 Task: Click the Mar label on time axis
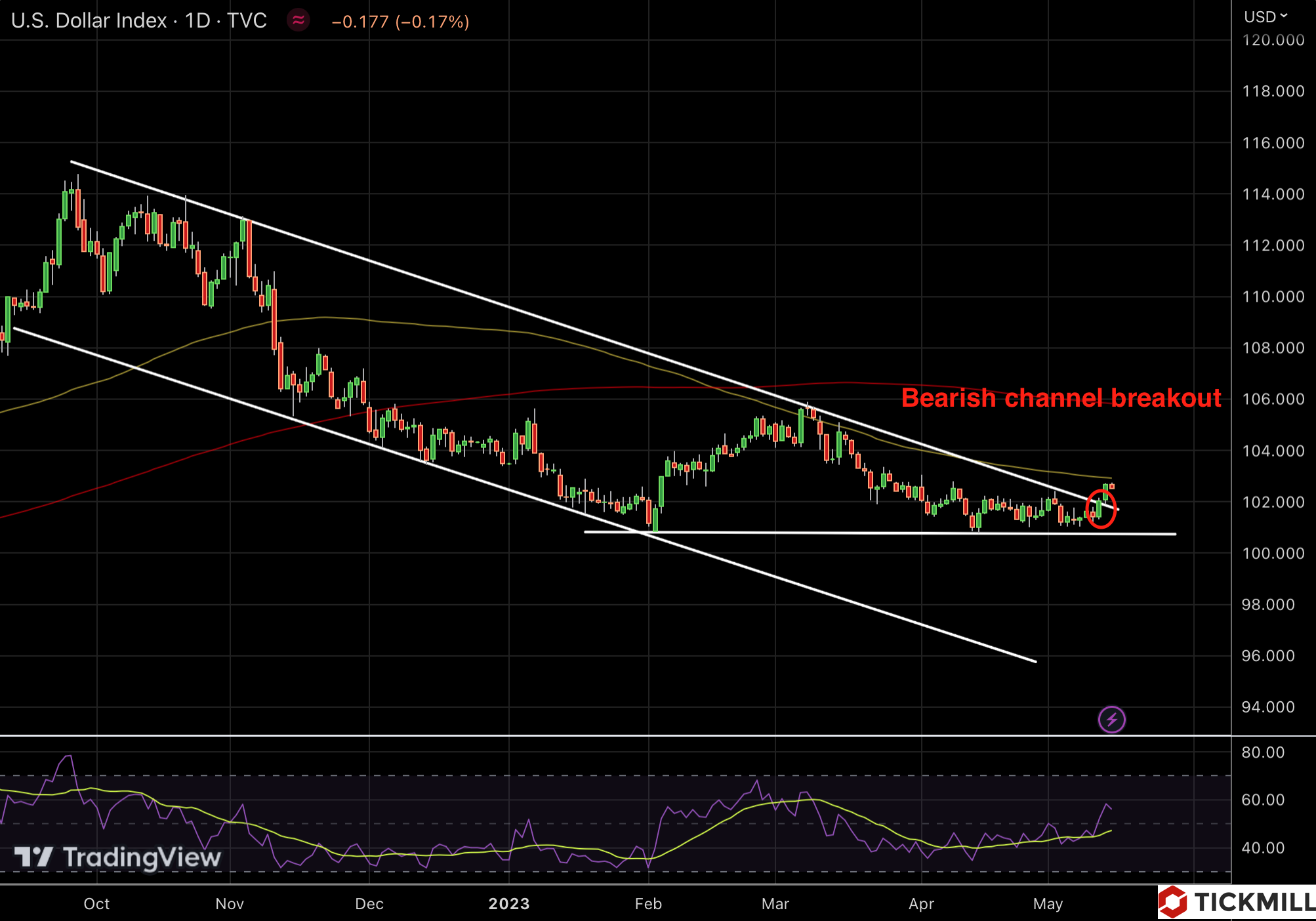click(x=775, y=903)
